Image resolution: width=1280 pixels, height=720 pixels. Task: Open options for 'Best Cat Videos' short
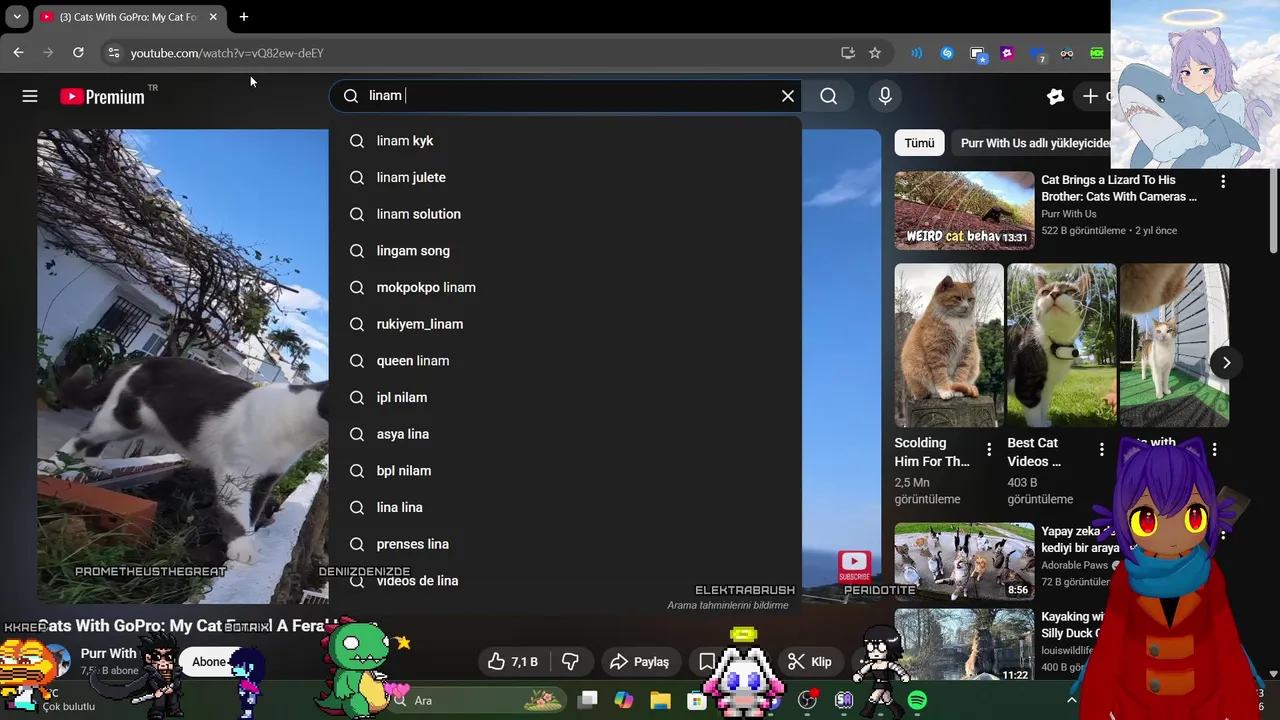(1101, 450)
